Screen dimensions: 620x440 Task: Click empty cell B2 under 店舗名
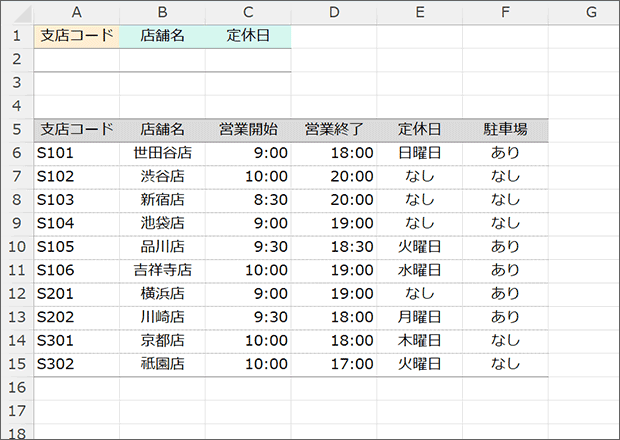tap(163, 59)
